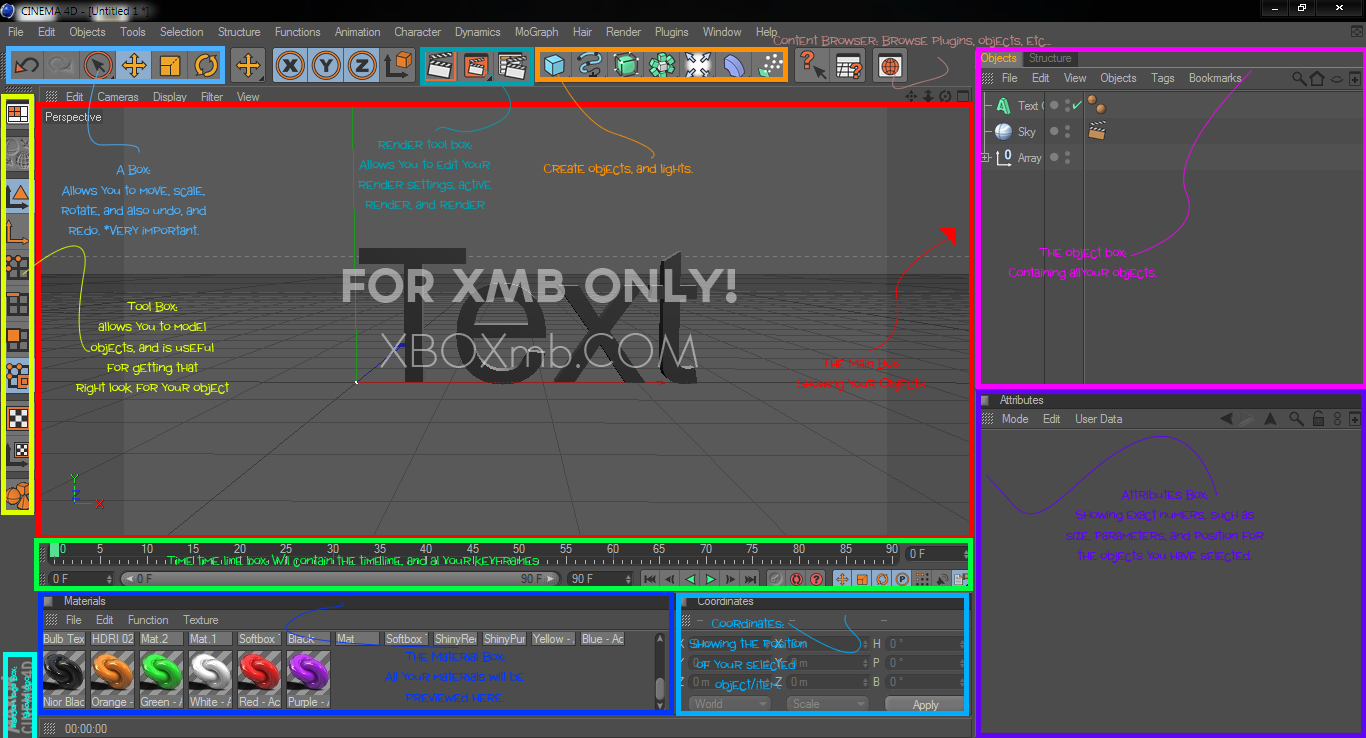Switch to the Structure tab
This screenshot has height=738, width=1366.
coord(1050,58)
